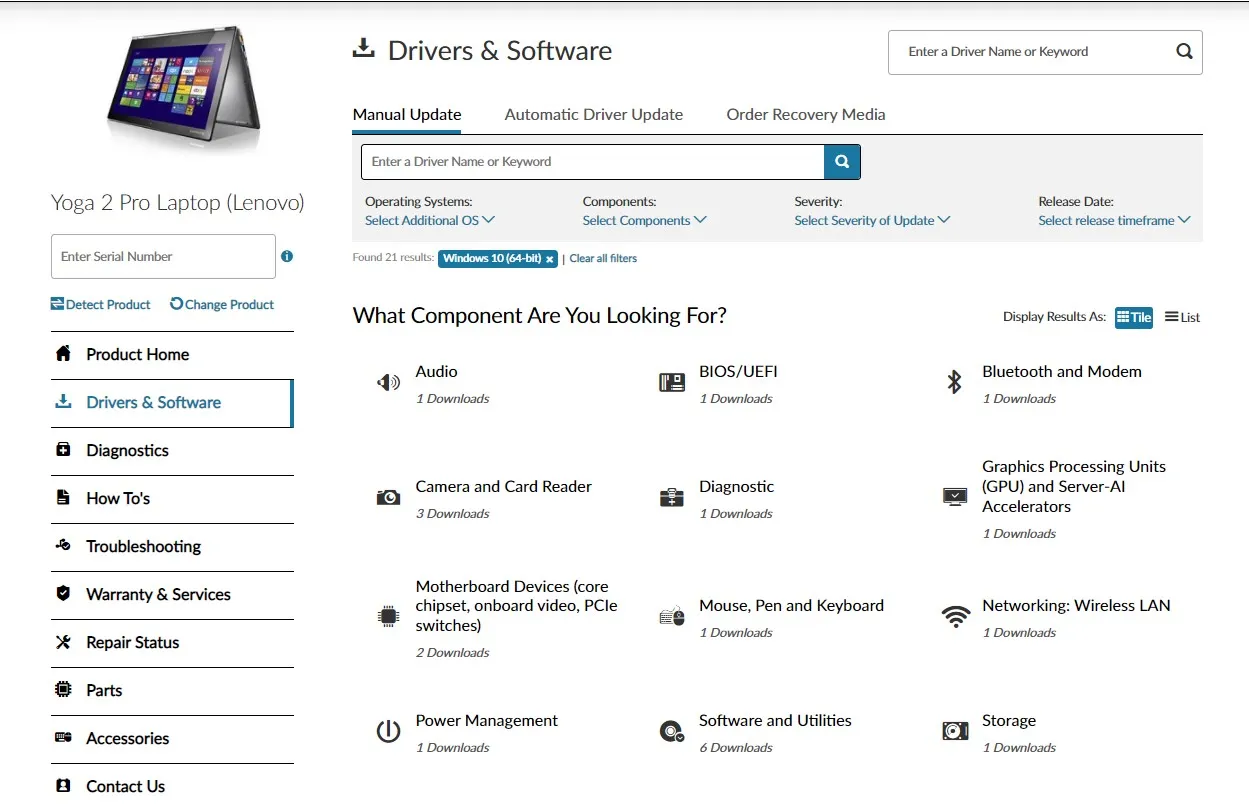Click the Contact Us sidebar icon
The height and width of the screenshot is (811, 1249).
click(64, 786)
